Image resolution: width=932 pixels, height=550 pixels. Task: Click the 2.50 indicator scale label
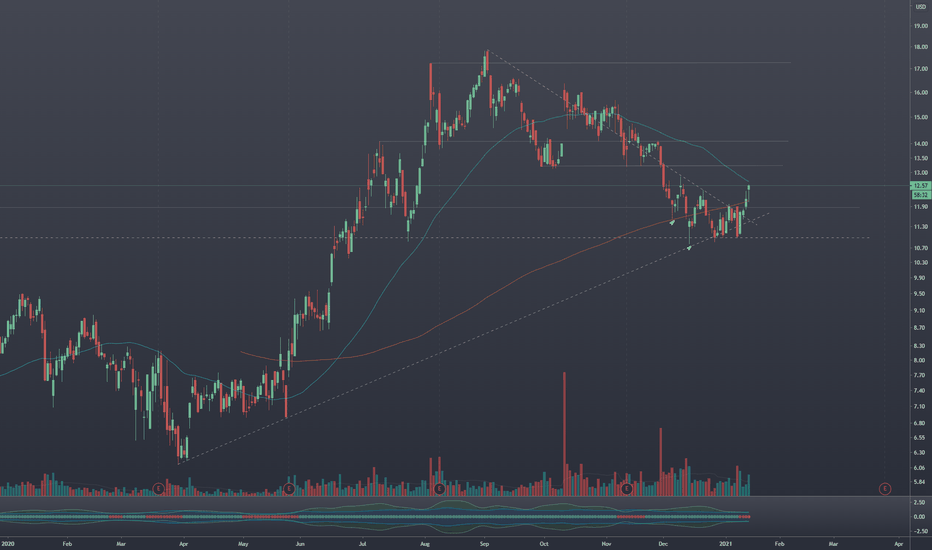point(921,502)
